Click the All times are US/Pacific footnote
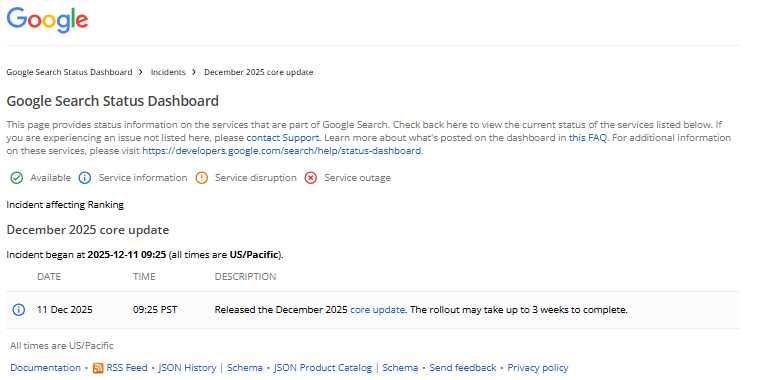The image size is (776, 380). coord(62,346)
